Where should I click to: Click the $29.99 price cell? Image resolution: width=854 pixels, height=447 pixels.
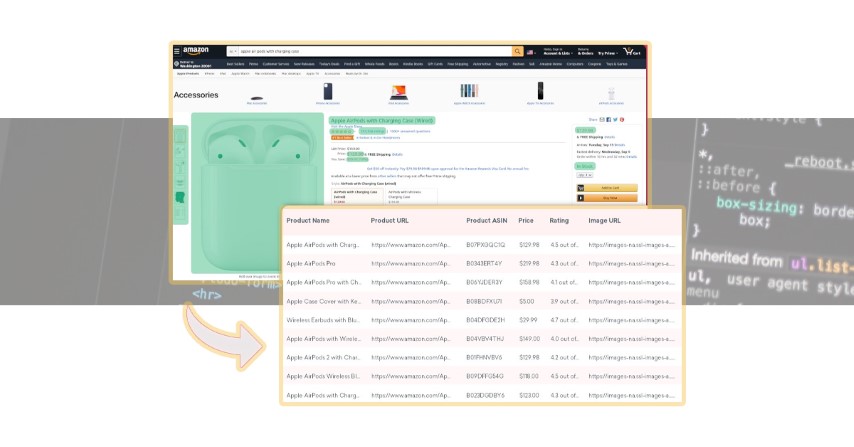point(528,320)
